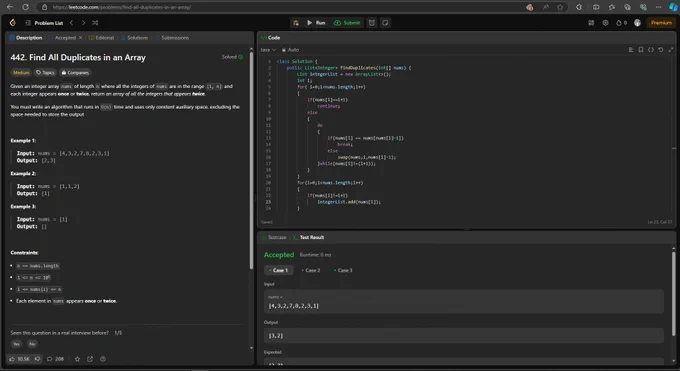
Task: Click the curly braces icon in editor
Action: point(651,50)
